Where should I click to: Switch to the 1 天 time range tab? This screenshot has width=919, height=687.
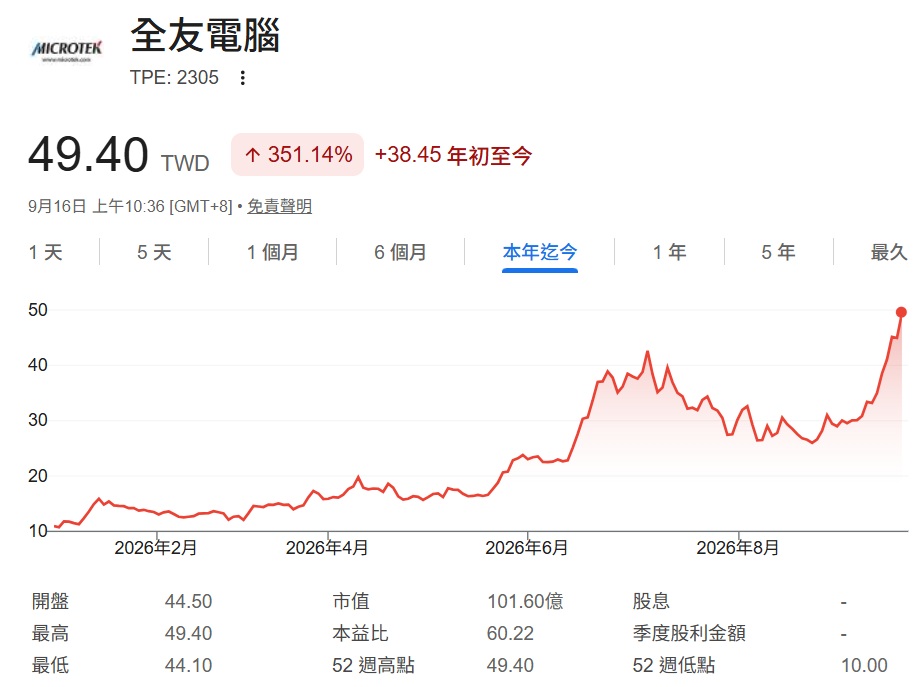pyautogui.click(x=46, y=253)
